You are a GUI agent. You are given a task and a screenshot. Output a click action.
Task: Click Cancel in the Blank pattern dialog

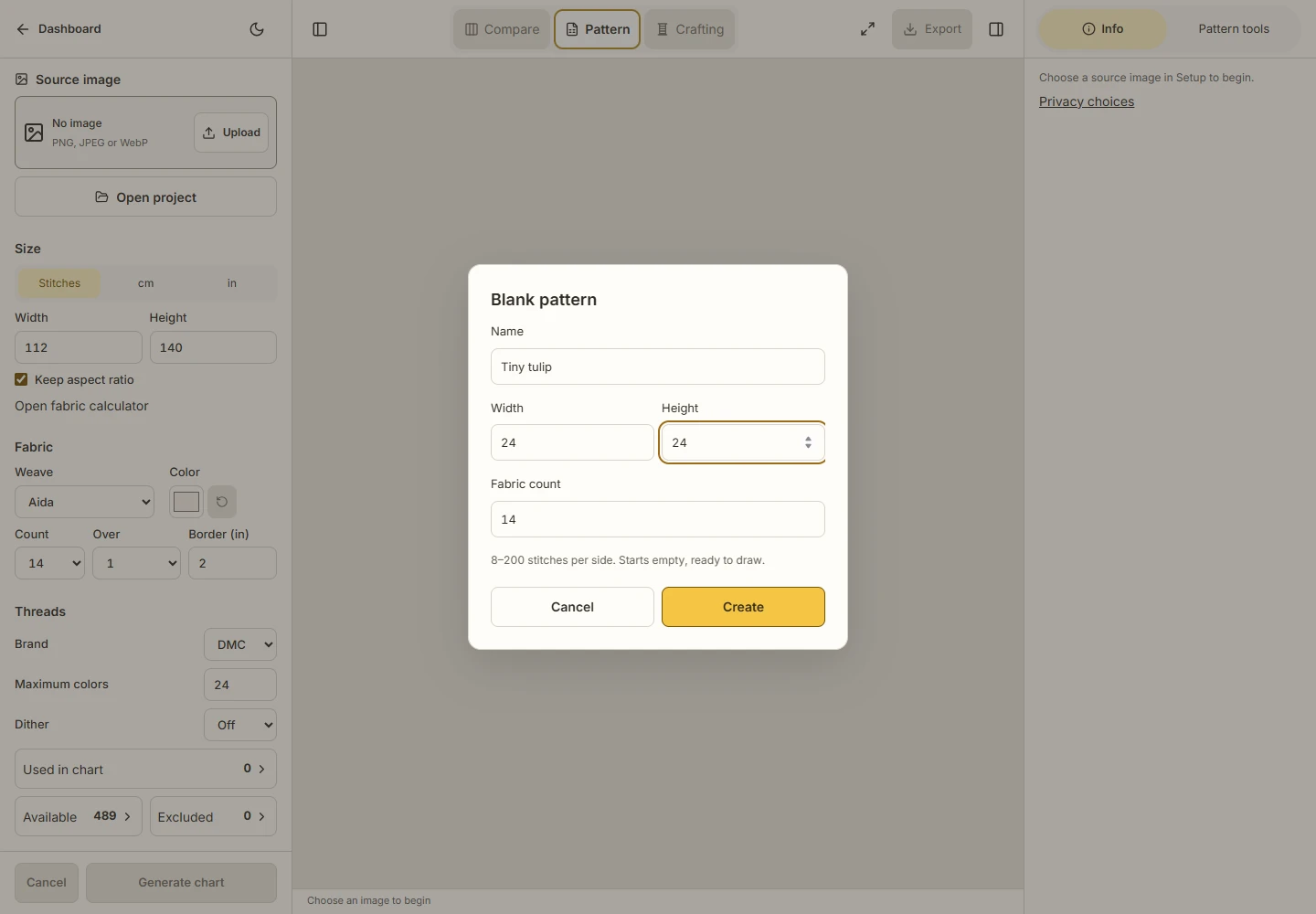(572, 607)
